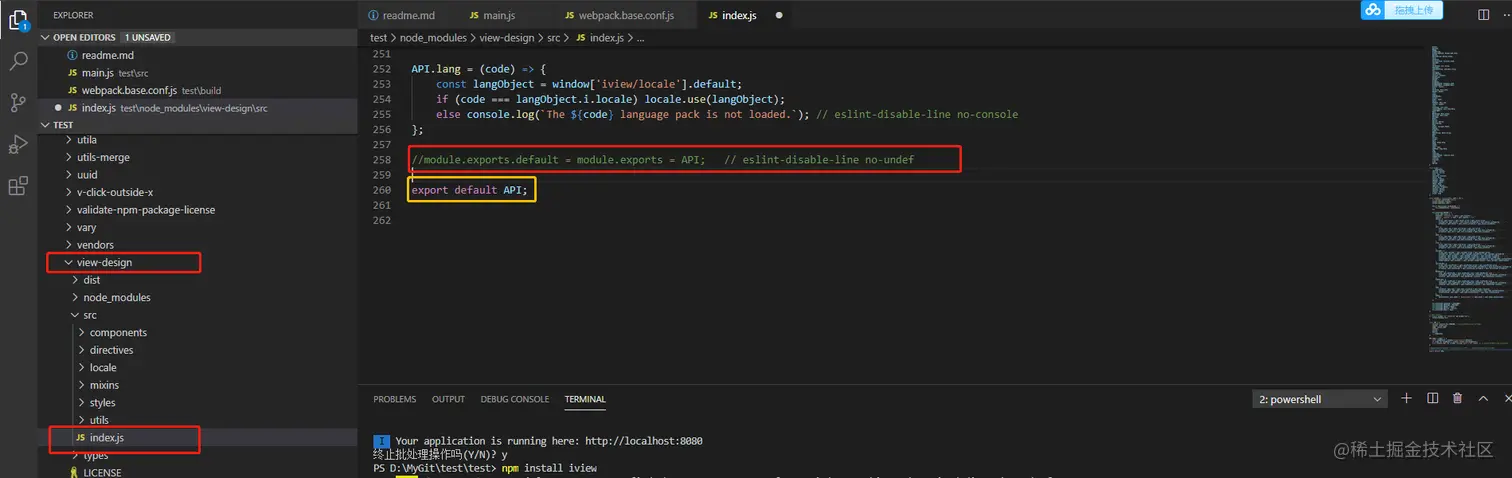Viewport: 1512px width, 478px height.
Task: Click 'test' in the breadcrumb path
Action: pyautogui.click(x=378, y=37)
